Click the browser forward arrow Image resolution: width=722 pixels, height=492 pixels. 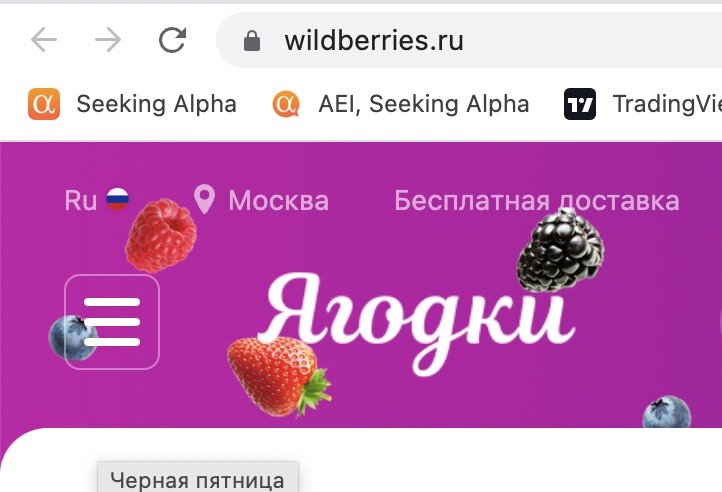point(108,40)
